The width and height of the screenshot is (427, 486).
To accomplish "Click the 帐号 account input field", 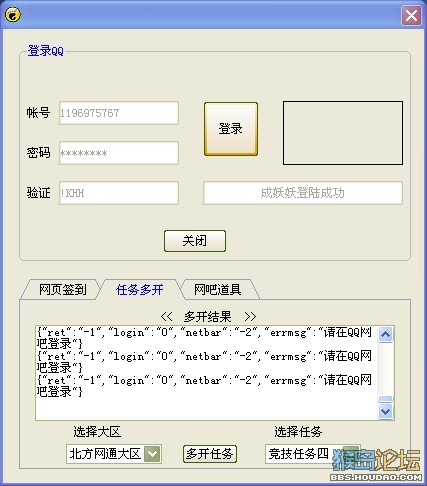I will (x=119, y=113).
